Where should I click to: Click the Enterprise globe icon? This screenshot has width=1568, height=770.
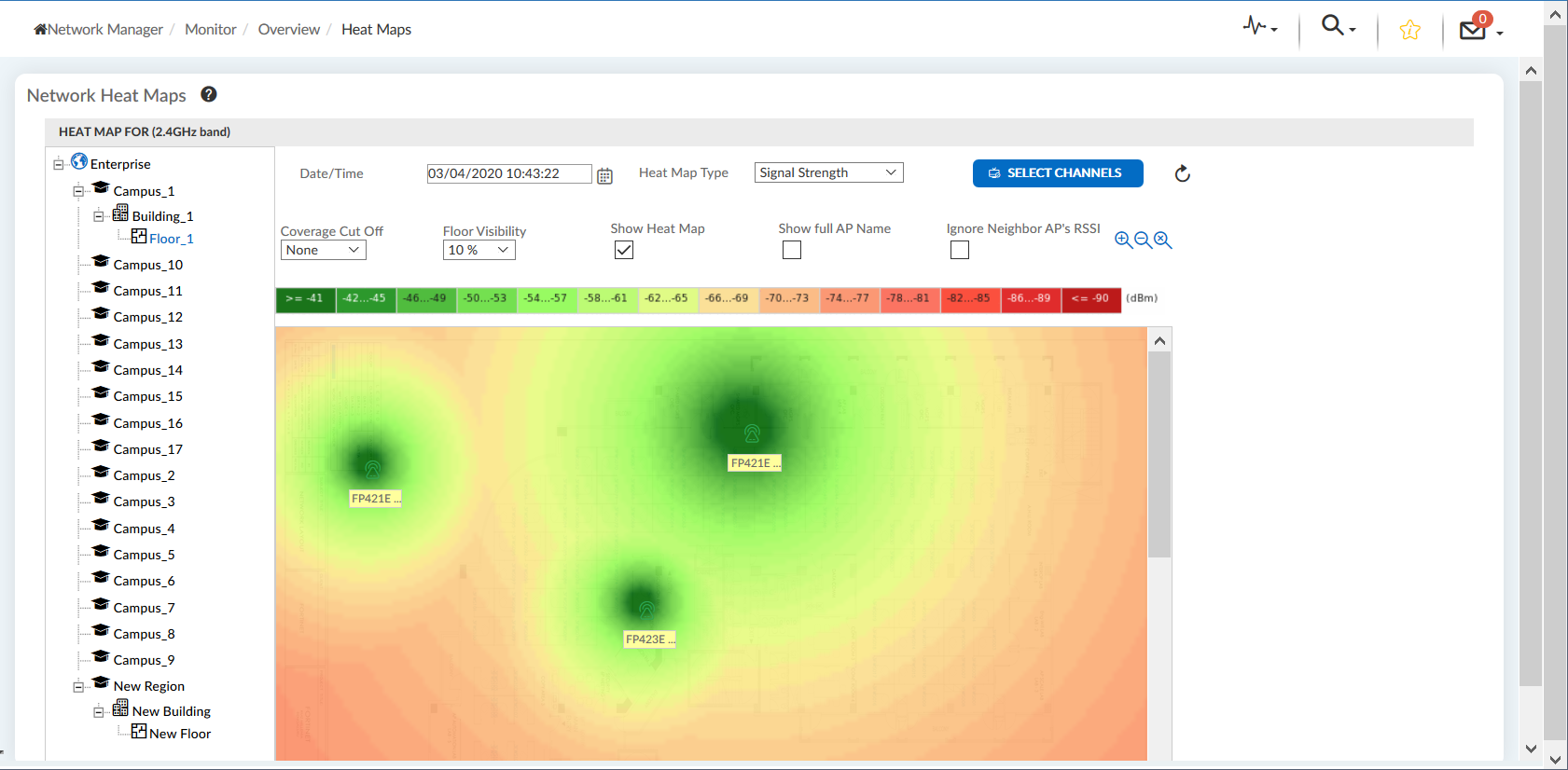click(x=79, y=161)
